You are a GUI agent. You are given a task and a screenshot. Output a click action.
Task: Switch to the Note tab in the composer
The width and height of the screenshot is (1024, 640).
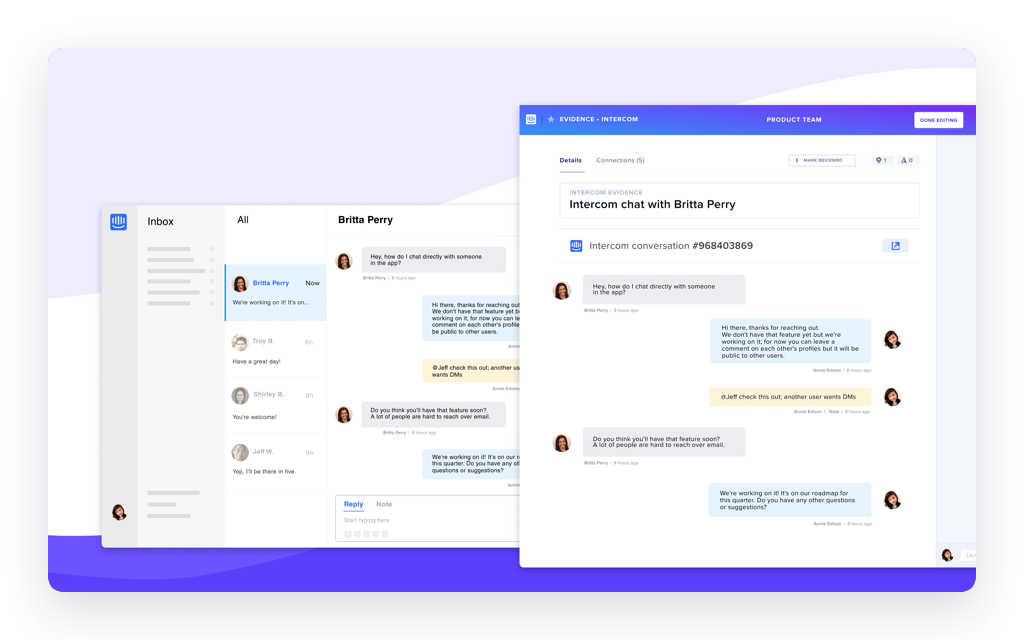coord(384,504)
